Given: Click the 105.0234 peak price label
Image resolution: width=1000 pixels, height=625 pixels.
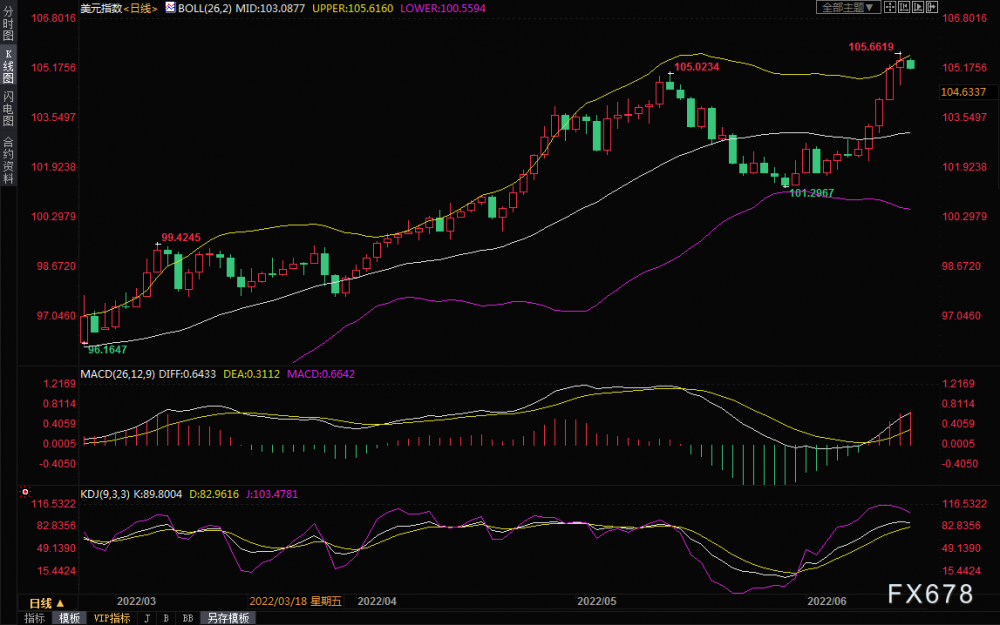Looking at the screenshot, I should click(x=696, y=67).
